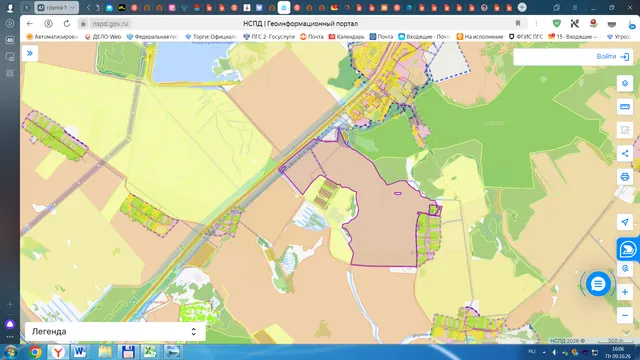This screenshot has height=360, width=640.
Task: Open the ПГС 2 Госуслуги bookmark
Action: click(269, 37)
